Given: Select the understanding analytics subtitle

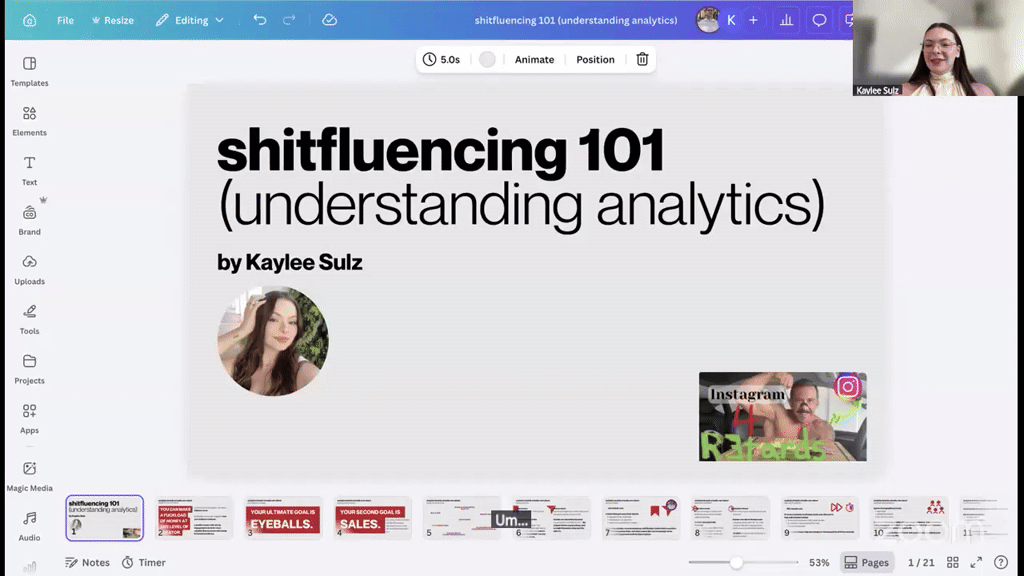Looking at the screenshot, I should click(522, 206).
